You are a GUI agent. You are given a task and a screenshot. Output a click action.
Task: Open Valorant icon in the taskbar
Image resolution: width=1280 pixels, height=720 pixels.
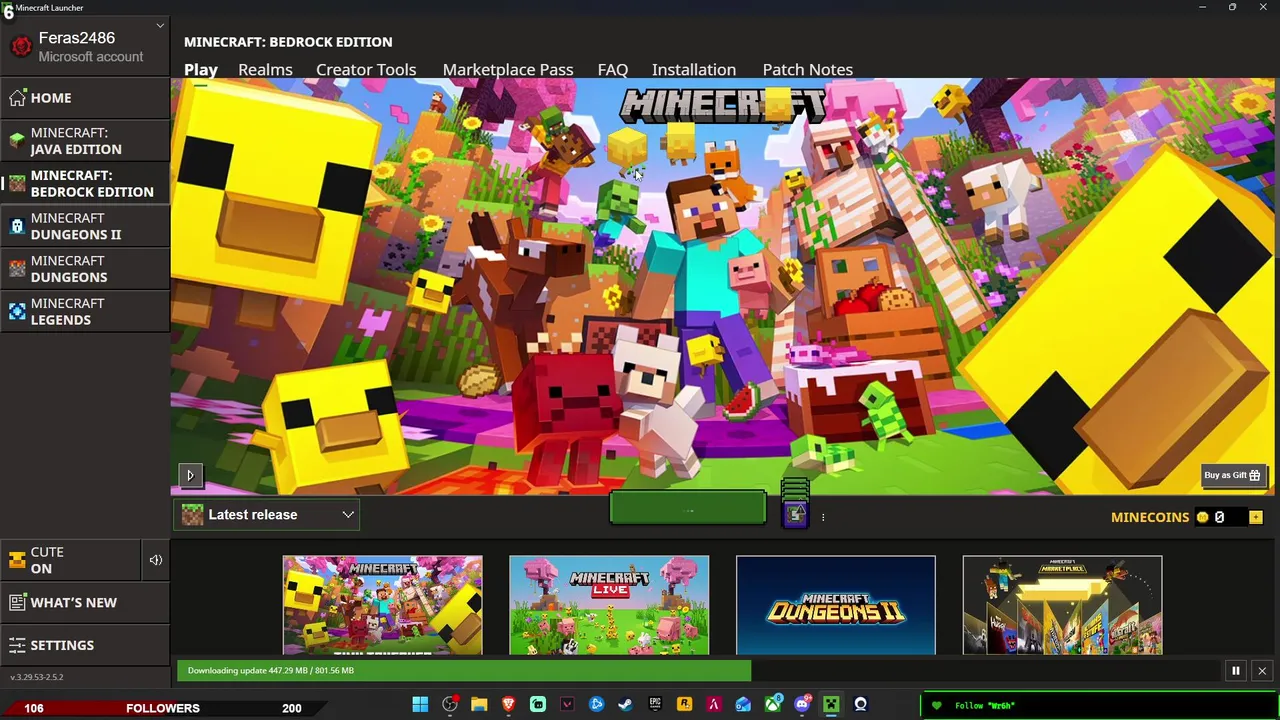[567, 705]
